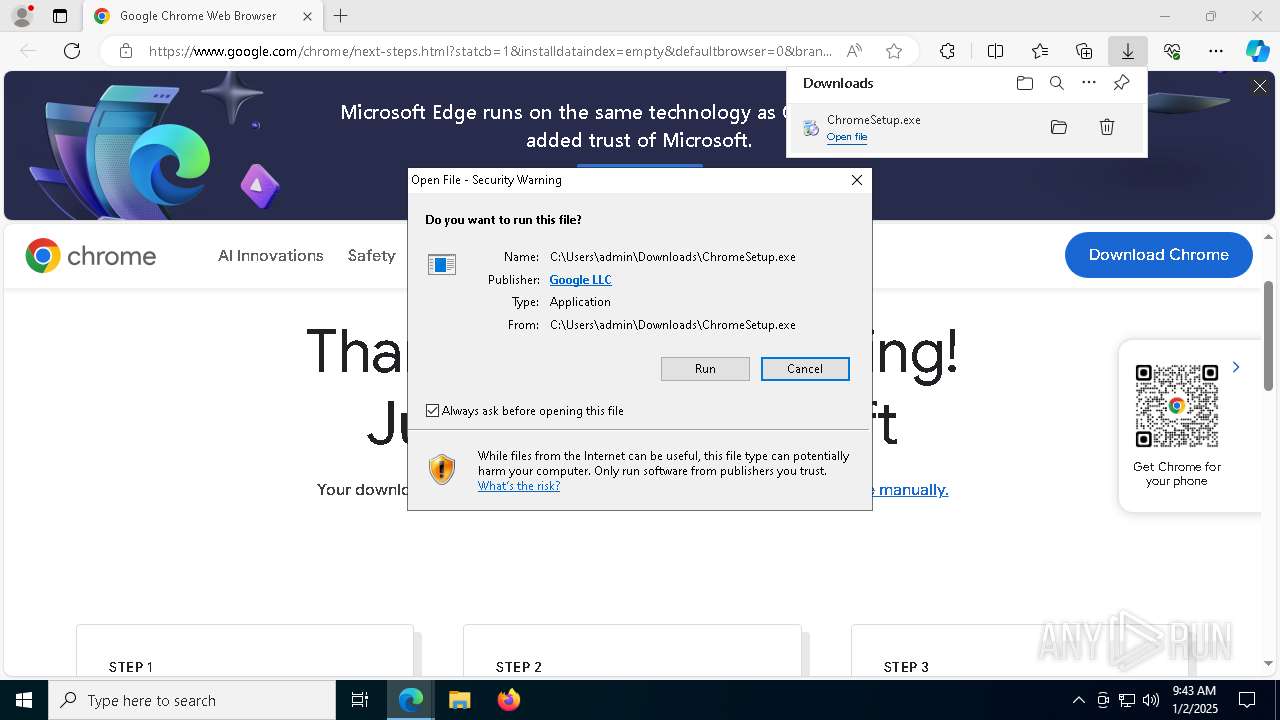1280x720 pixels.
Task: Open Edge Settings and more menu
Action: (x=1216, y=51)
